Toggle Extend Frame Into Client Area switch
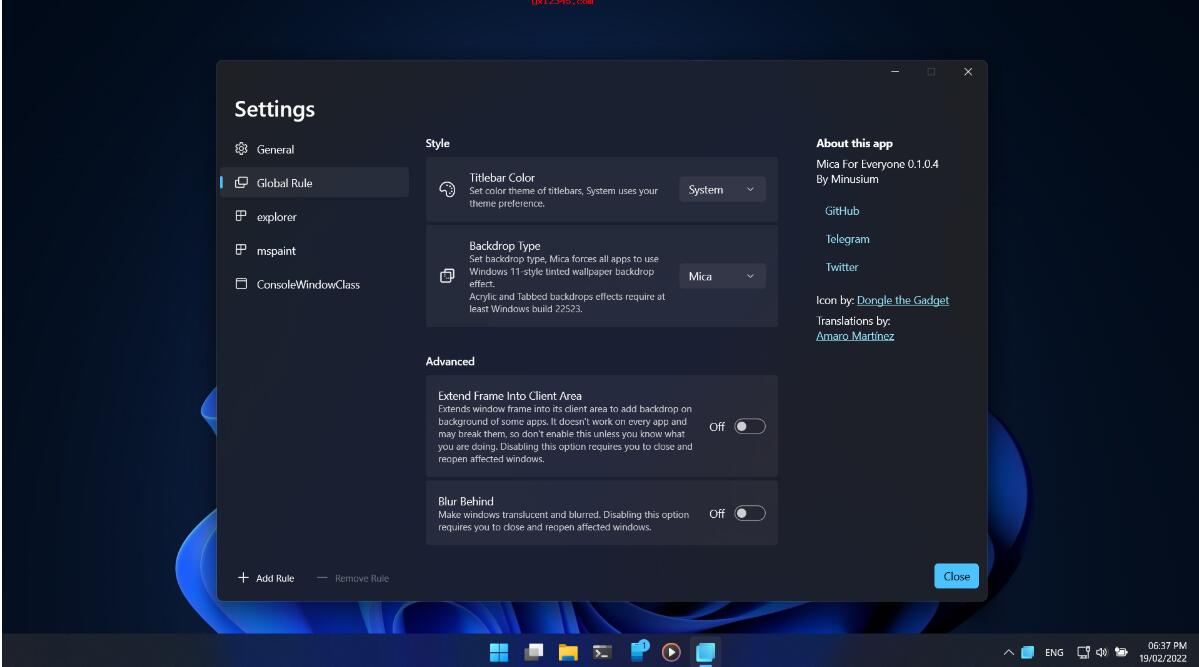 point(749,426)
